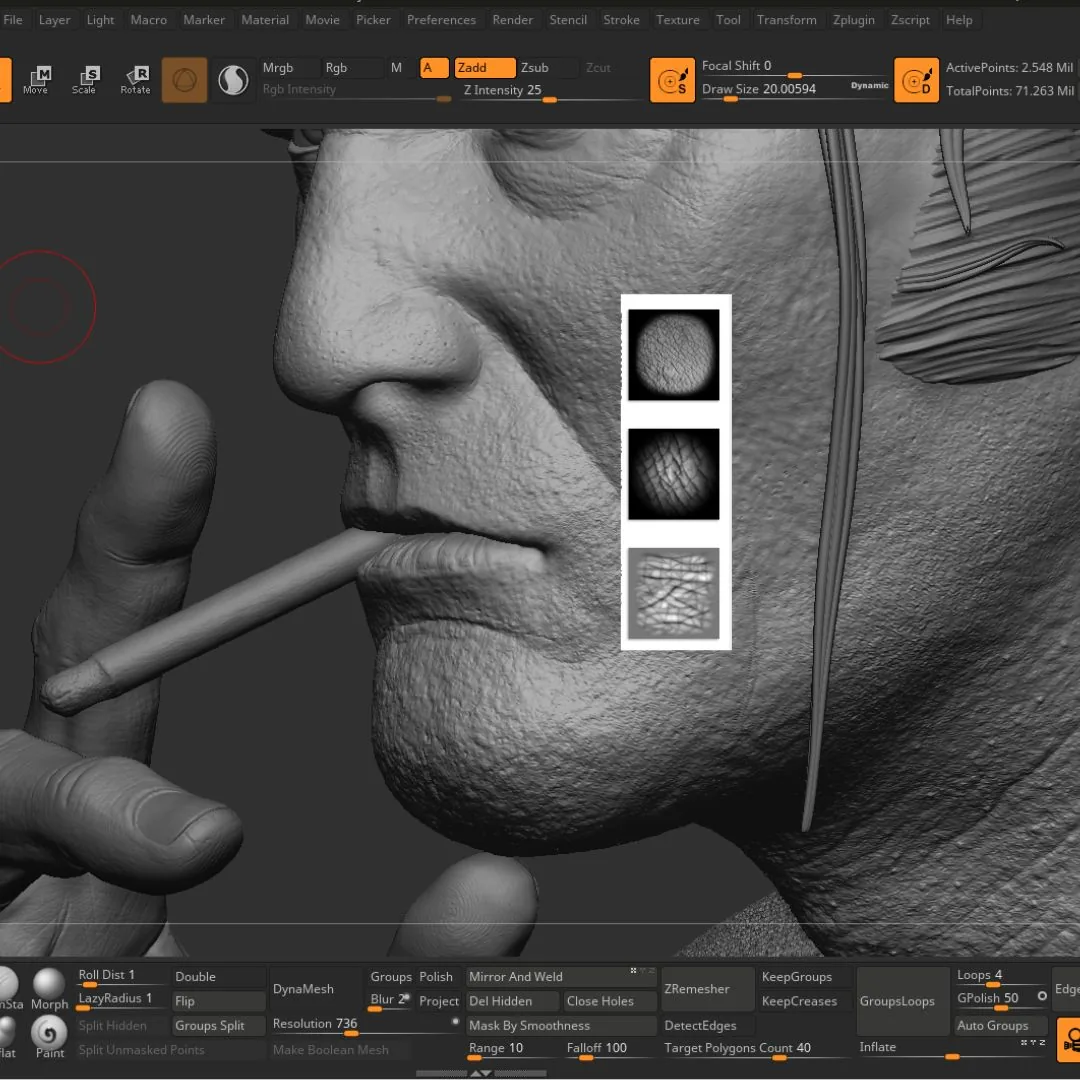Open the Macro menu
Image resolution: width=1080 pixels, height=1080 pixels.
[x=149, y=20]
